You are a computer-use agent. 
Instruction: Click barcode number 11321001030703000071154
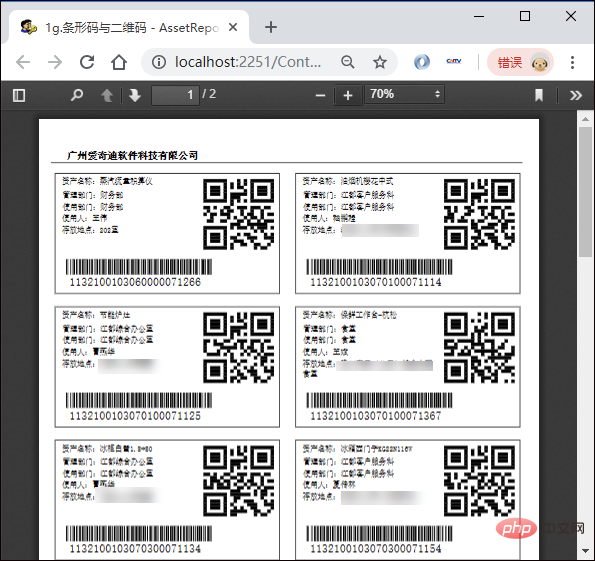click(x=376, y=548)
